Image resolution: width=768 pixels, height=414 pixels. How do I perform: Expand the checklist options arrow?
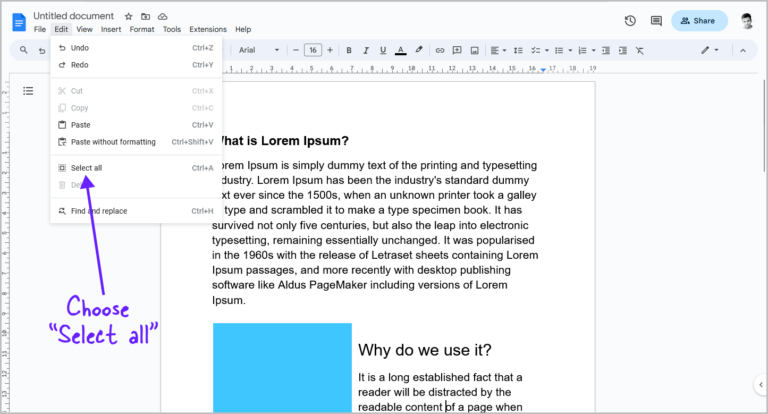(x=547, y=50)
